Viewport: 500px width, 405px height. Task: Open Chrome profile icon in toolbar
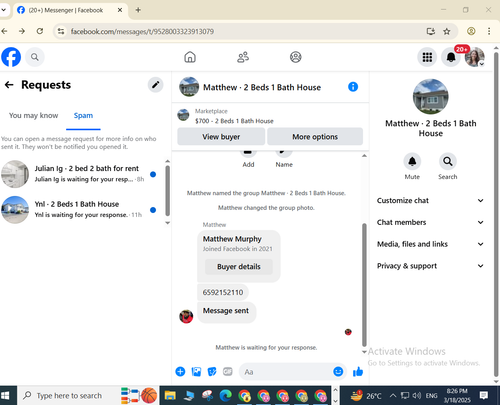(x=471, y=31)
